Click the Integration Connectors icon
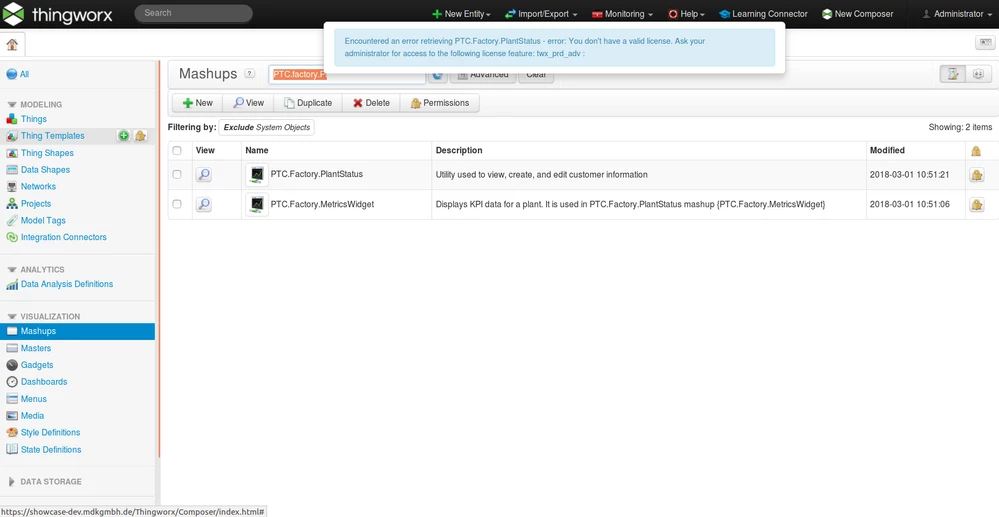 [11, 237]
